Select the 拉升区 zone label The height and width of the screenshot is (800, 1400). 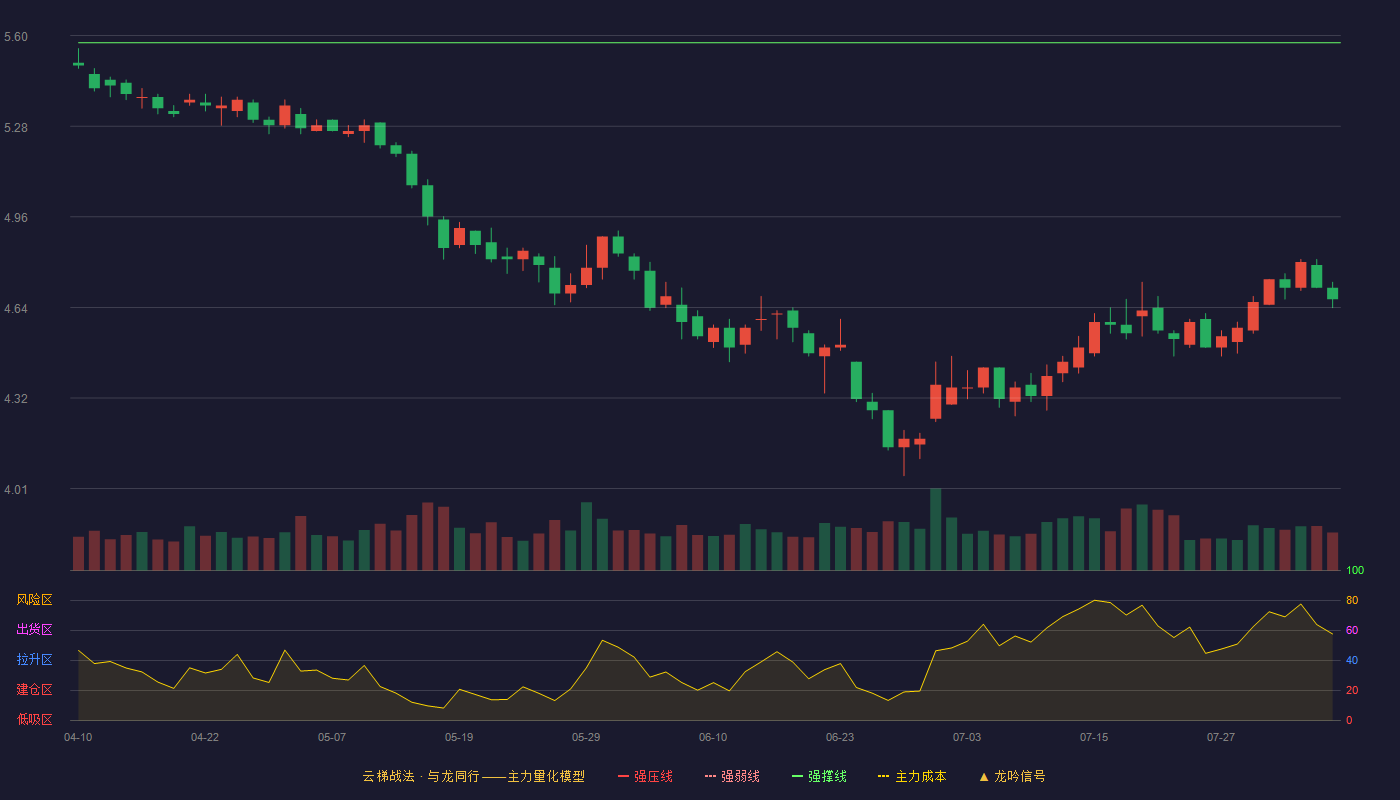click(x=34, y=660)
